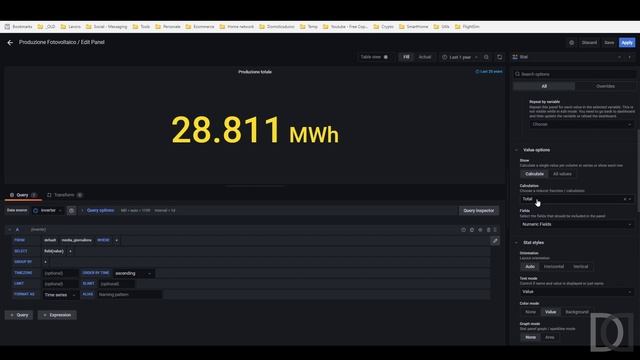This screenshot has height=360, width=640.
Task: Open data source help icon next to Inverter
Action: tap(71, 211)
